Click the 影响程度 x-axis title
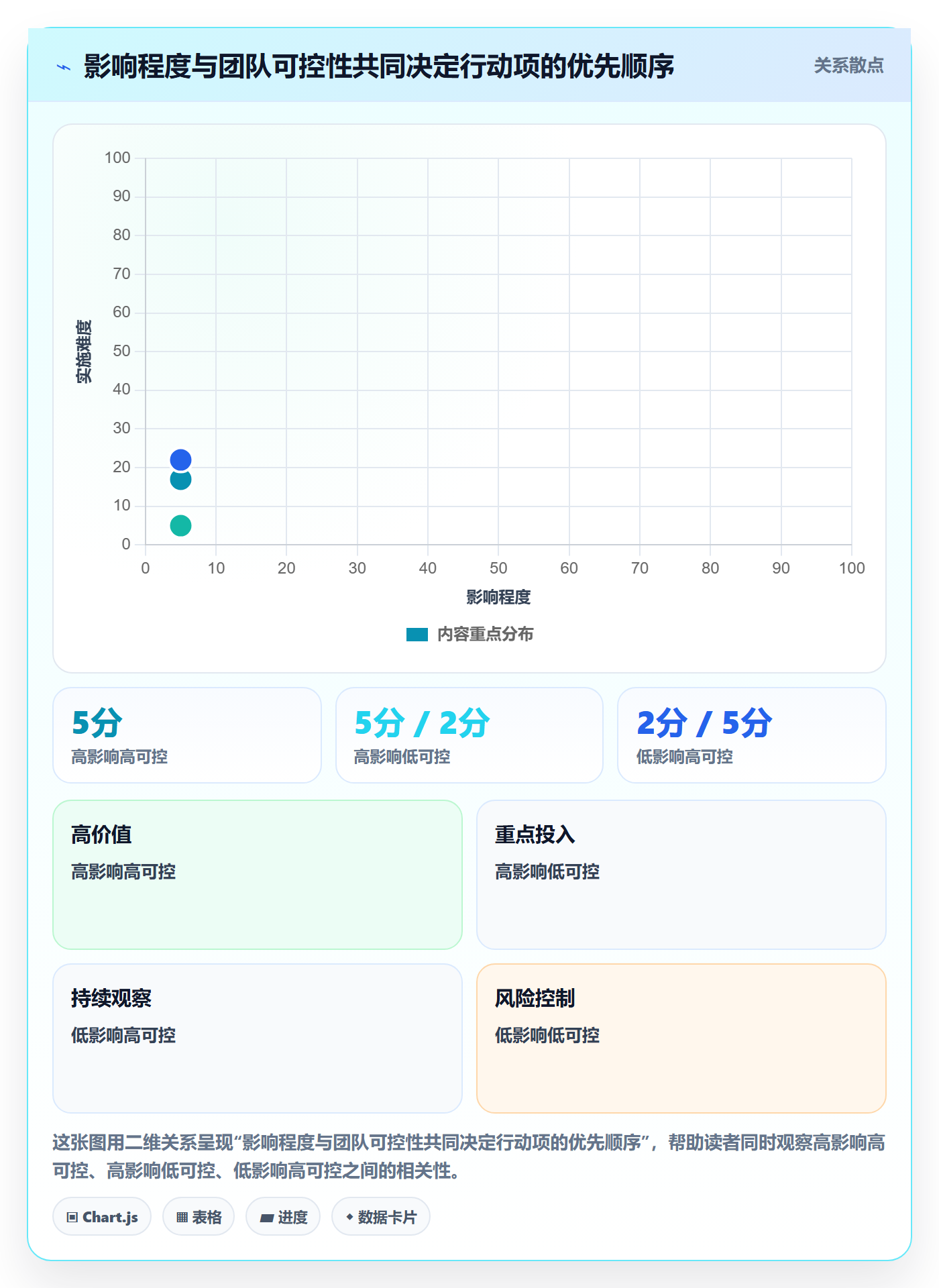This screenshot has height=1288, width=939. click(498, 597)
